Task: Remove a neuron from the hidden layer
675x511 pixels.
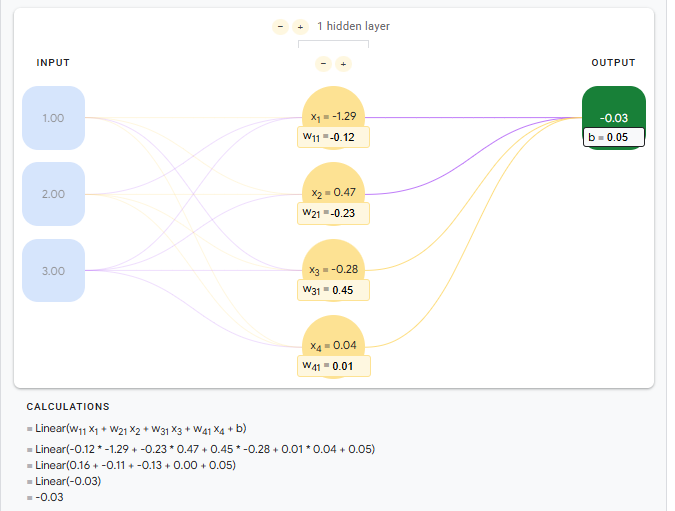Action: [x=323, y=64]
